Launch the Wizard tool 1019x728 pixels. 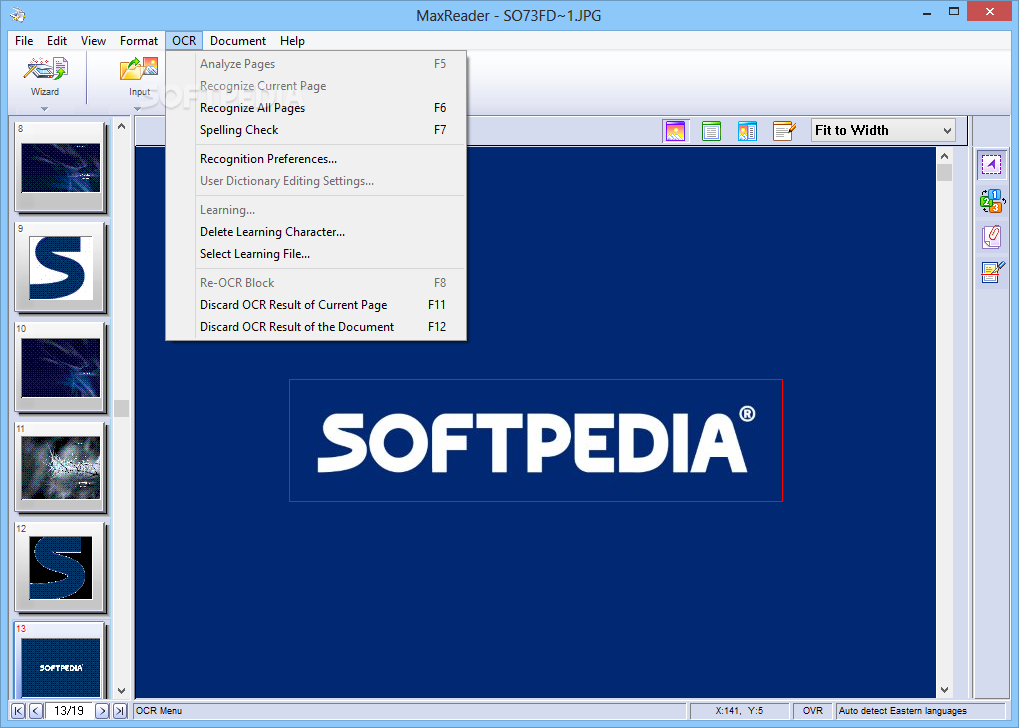coord(45,77)
